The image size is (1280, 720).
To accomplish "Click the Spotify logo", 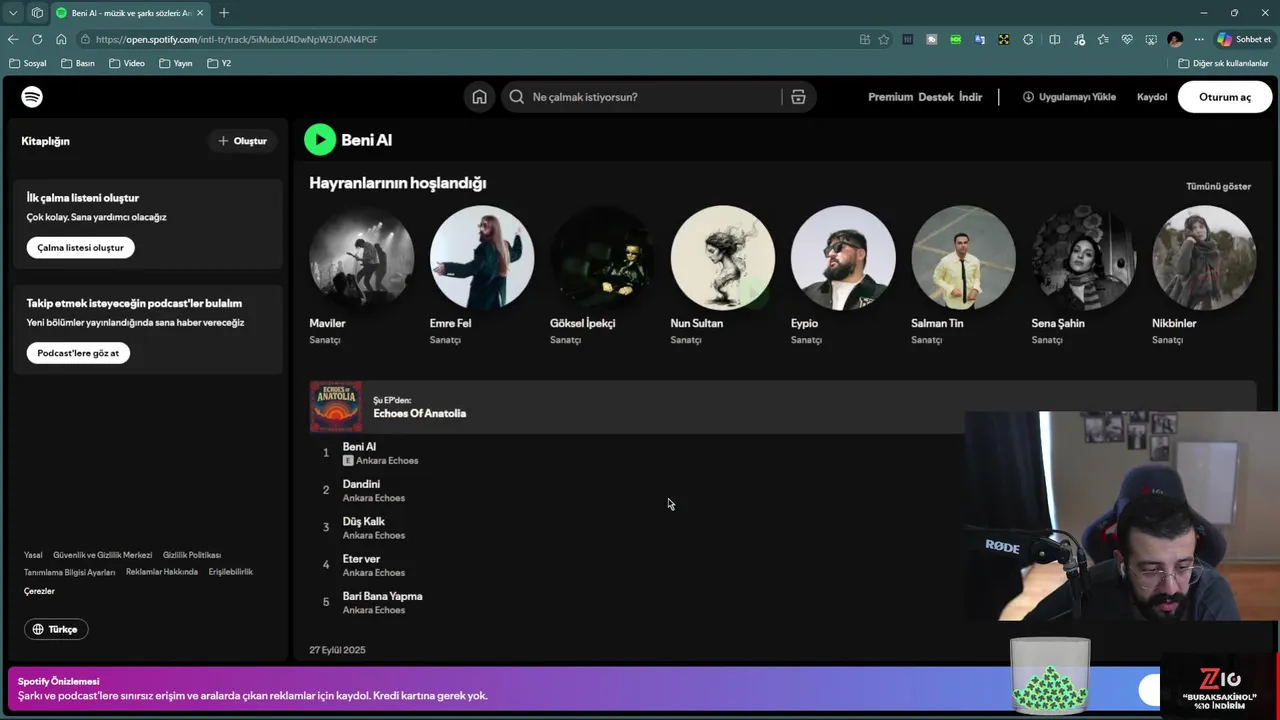I will click(x=32, y=97).
